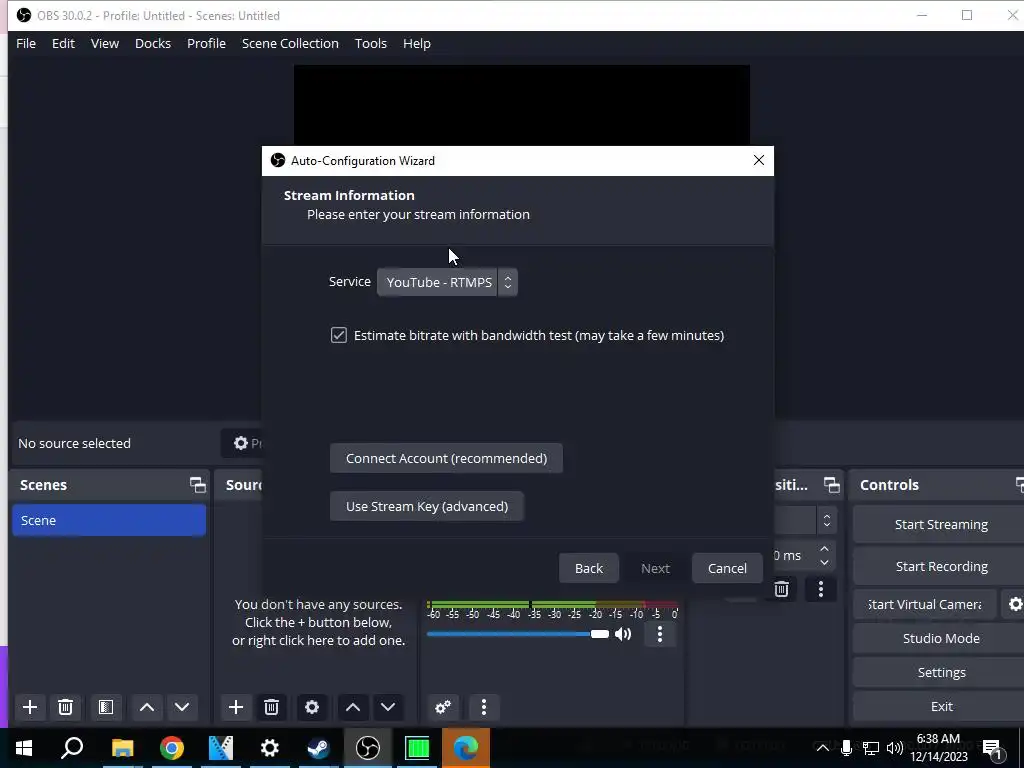Open advanced audio properties gears icon
1024x768 pixels.
coord(443,707)
